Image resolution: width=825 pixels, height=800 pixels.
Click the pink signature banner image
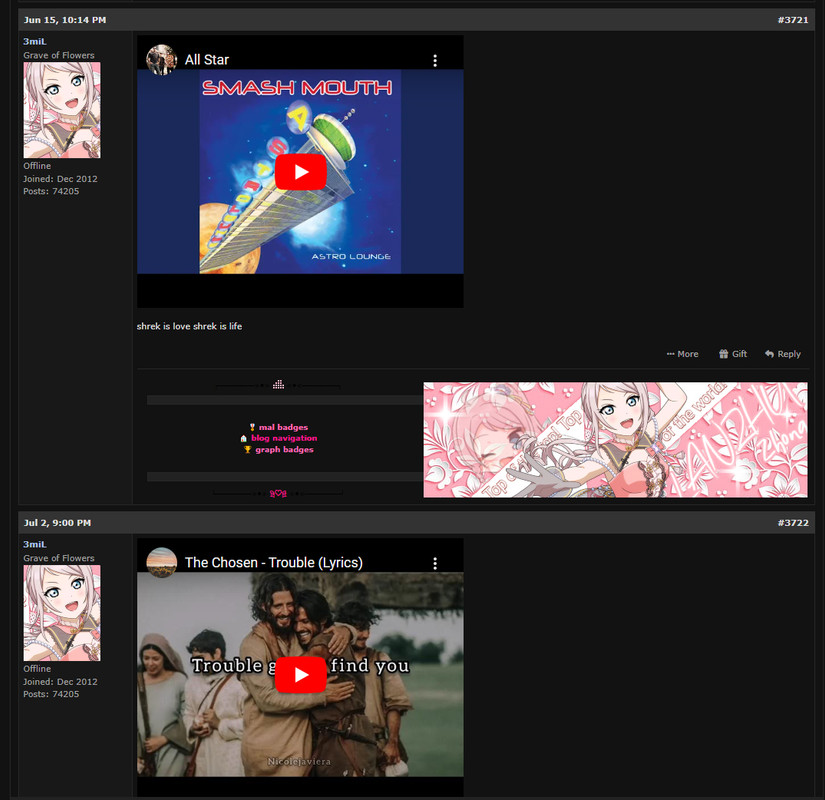coord(615,440)
